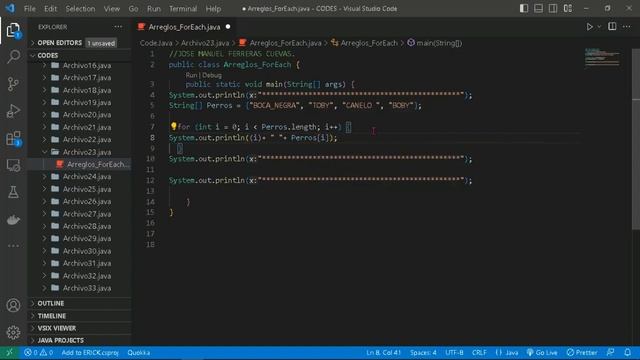Change CRLF end of line sequence
640x360 pixels.
pos(479,352)
